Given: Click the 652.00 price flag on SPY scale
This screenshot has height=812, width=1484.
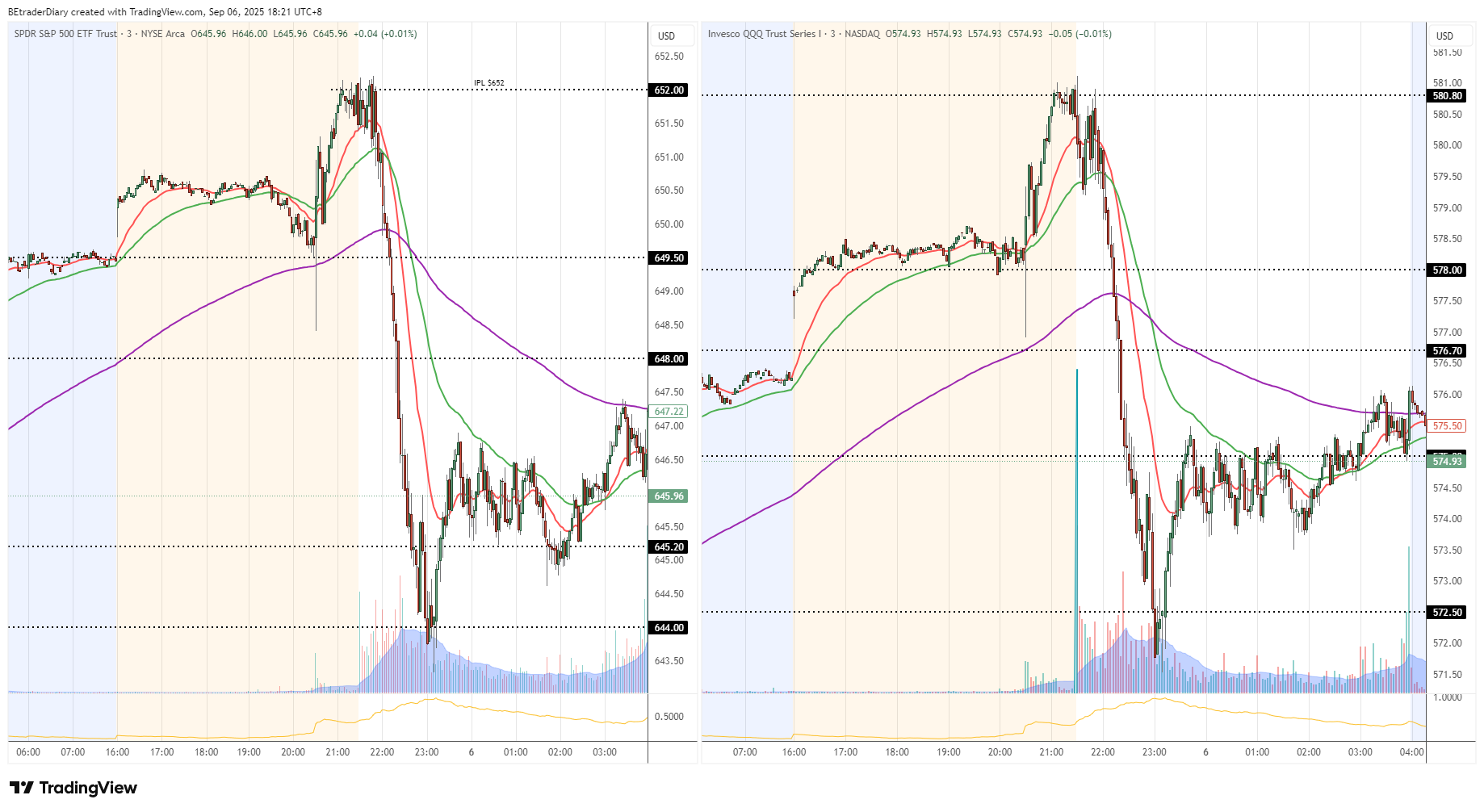Looking at the screenshot, I should tap(668, 90).
